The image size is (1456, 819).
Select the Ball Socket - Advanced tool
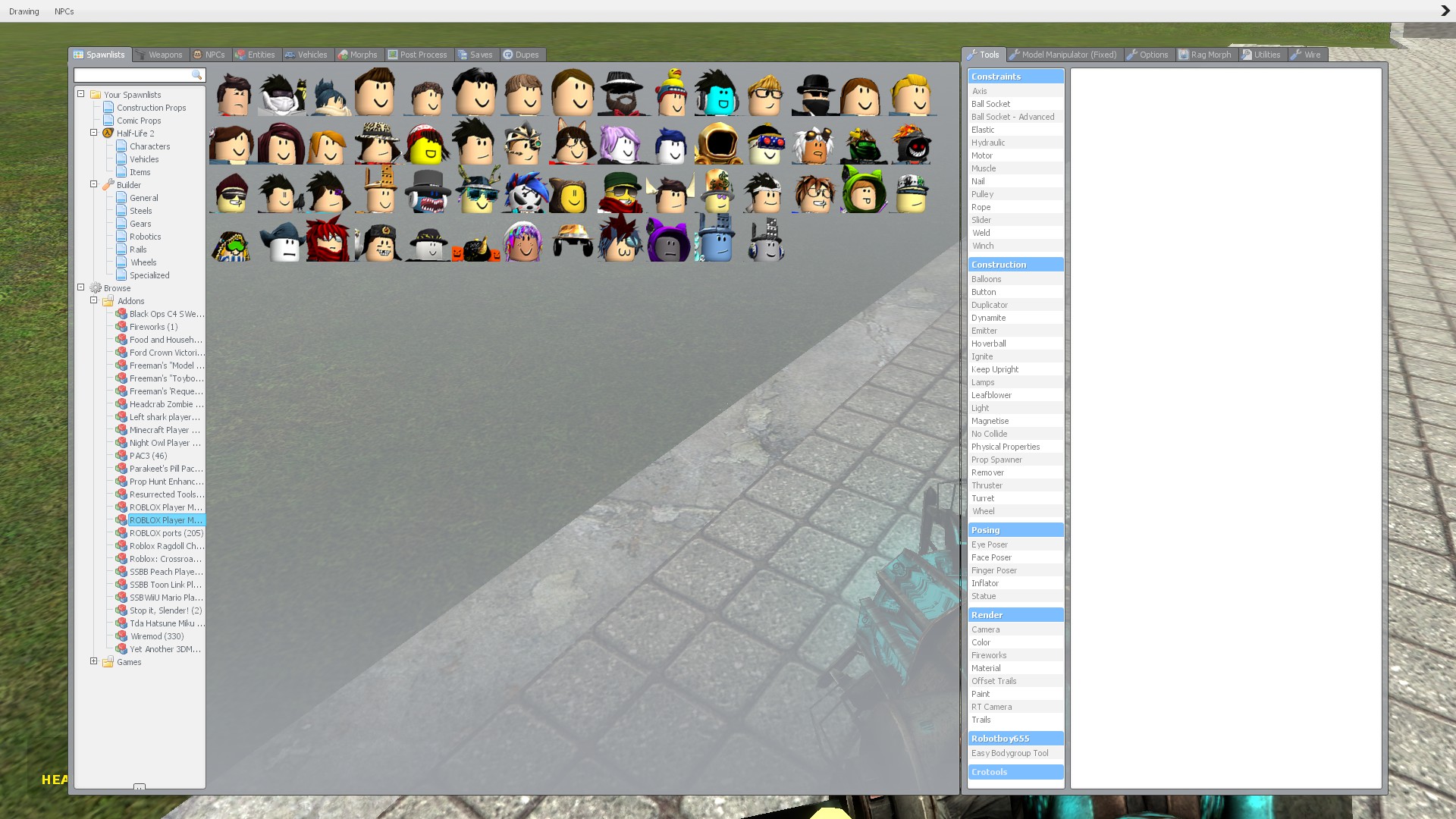coord(1015,117)
